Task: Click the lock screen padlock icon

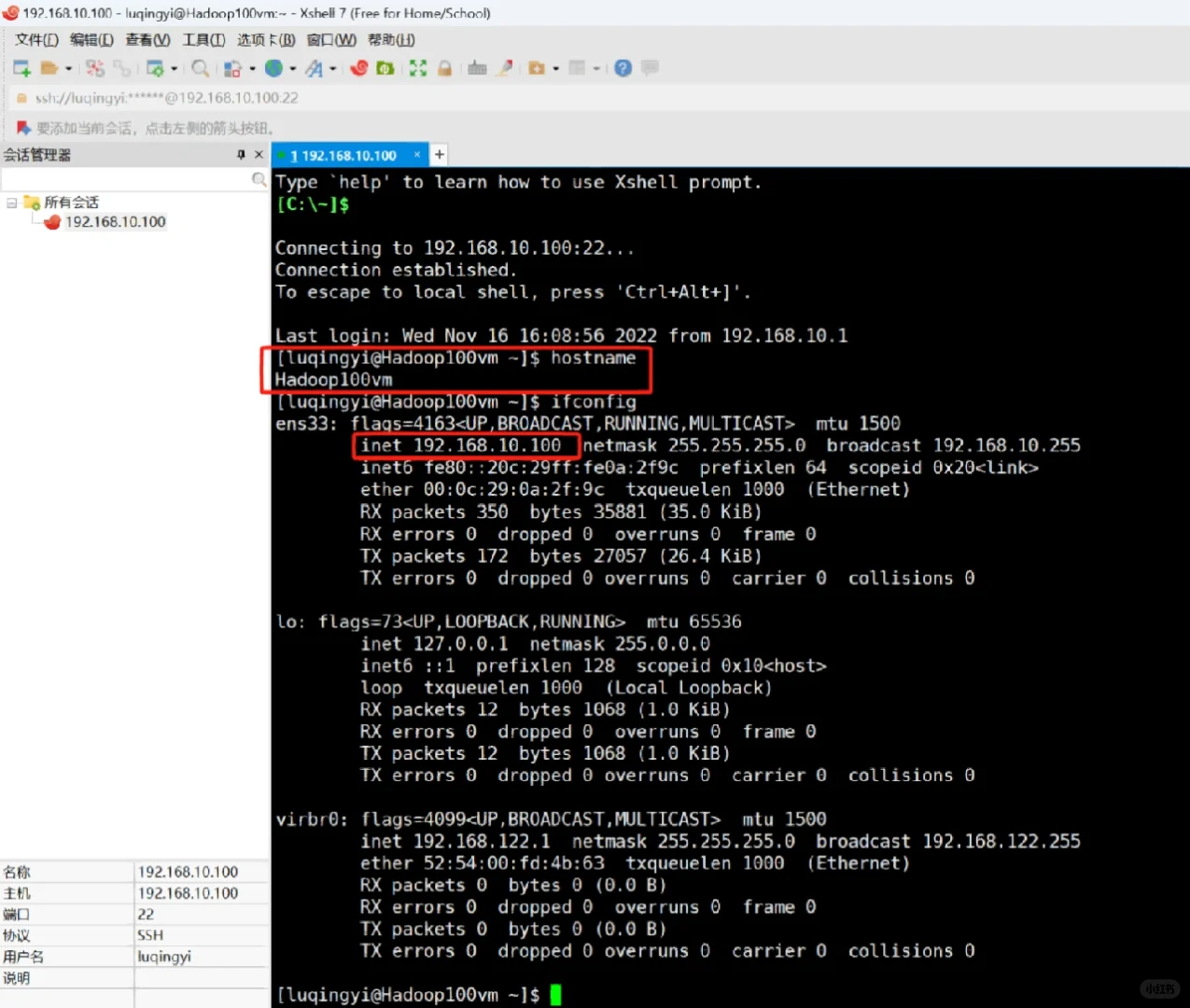Action: [x=445, y=68]
